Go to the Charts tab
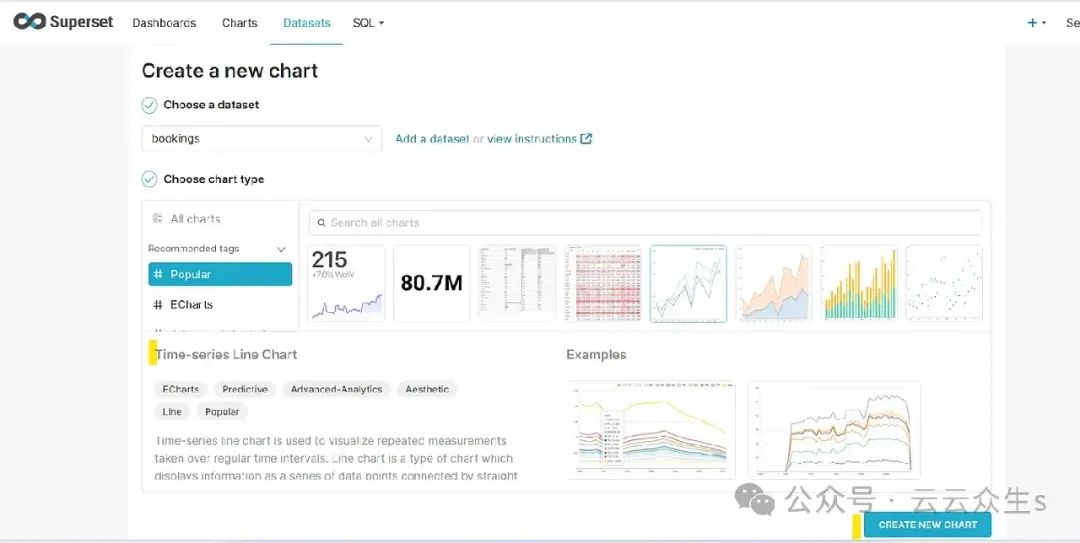This screenshot has width=1080, height=543. pyautogui.click(x=240, y=23)
